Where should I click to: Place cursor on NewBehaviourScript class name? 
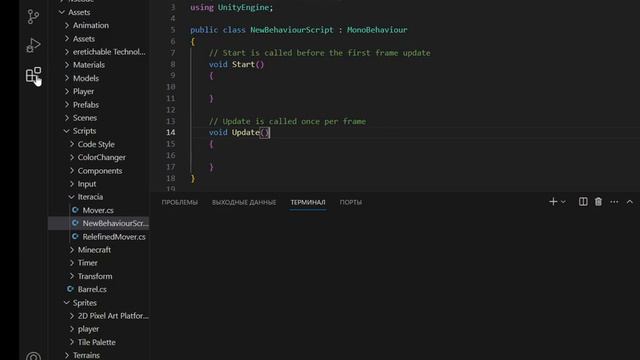292,30
